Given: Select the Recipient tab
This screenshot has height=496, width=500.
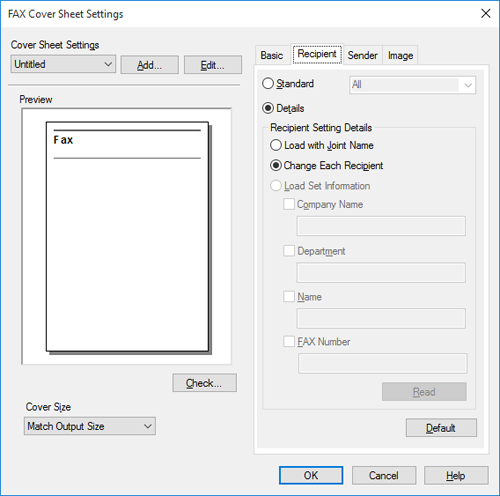Looking at the screenshot, I should (317, 54).
